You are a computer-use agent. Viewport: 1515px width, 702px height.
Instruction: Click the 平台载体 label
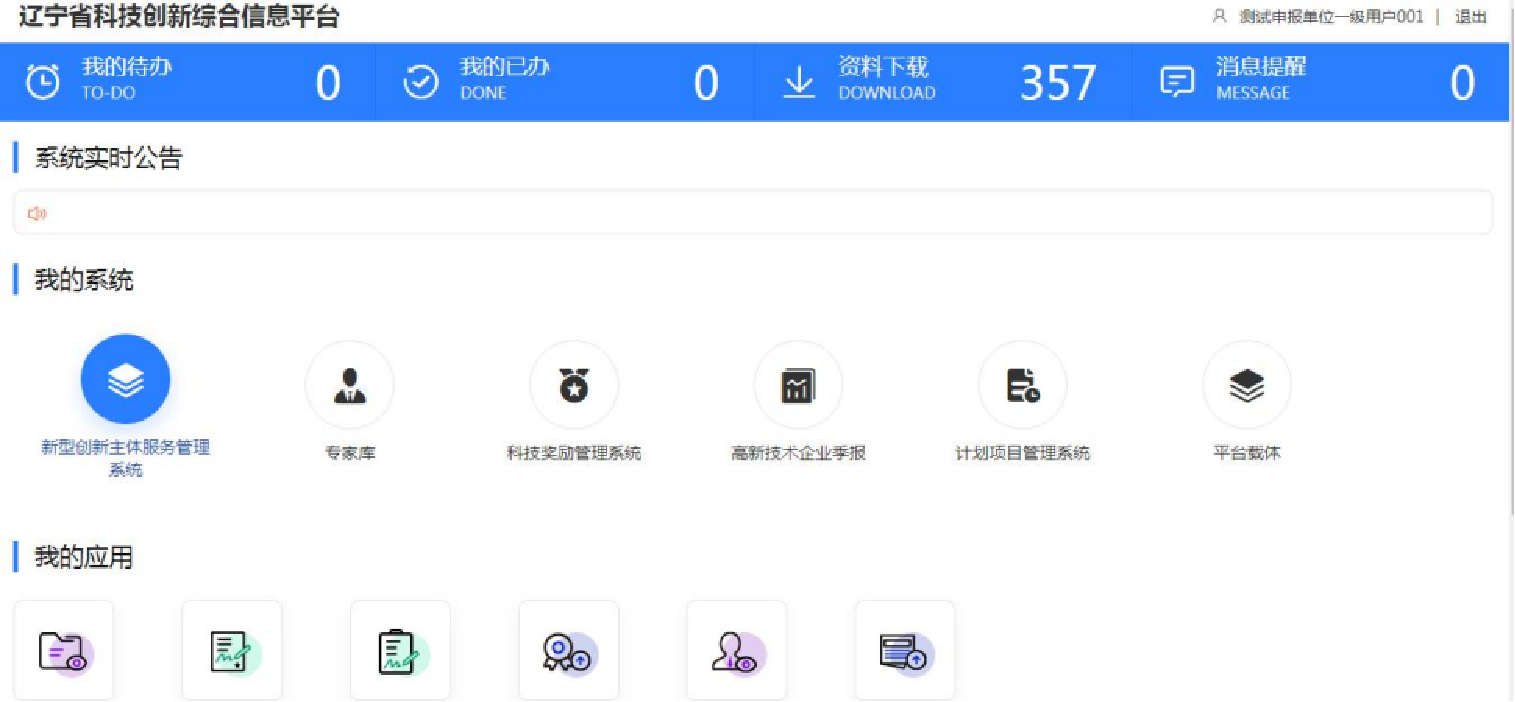1247,453
